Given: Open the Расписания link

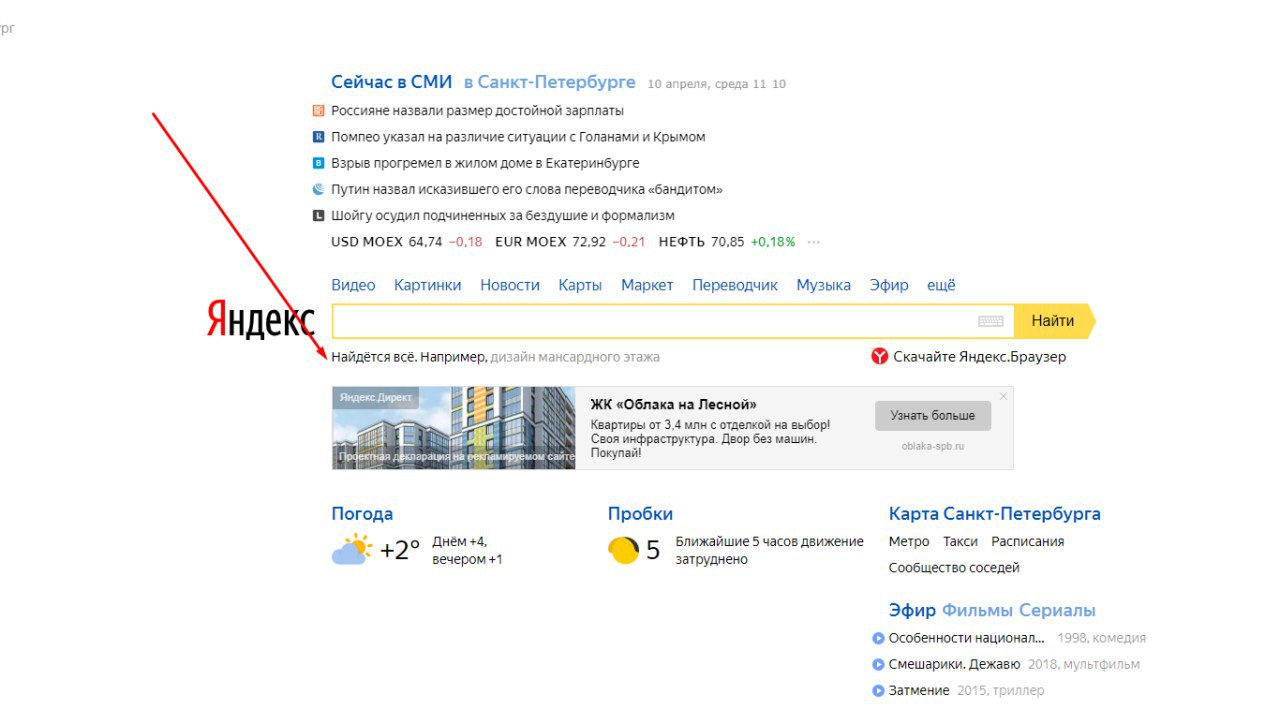Looking at the screenshot, I should (1028, 541).
